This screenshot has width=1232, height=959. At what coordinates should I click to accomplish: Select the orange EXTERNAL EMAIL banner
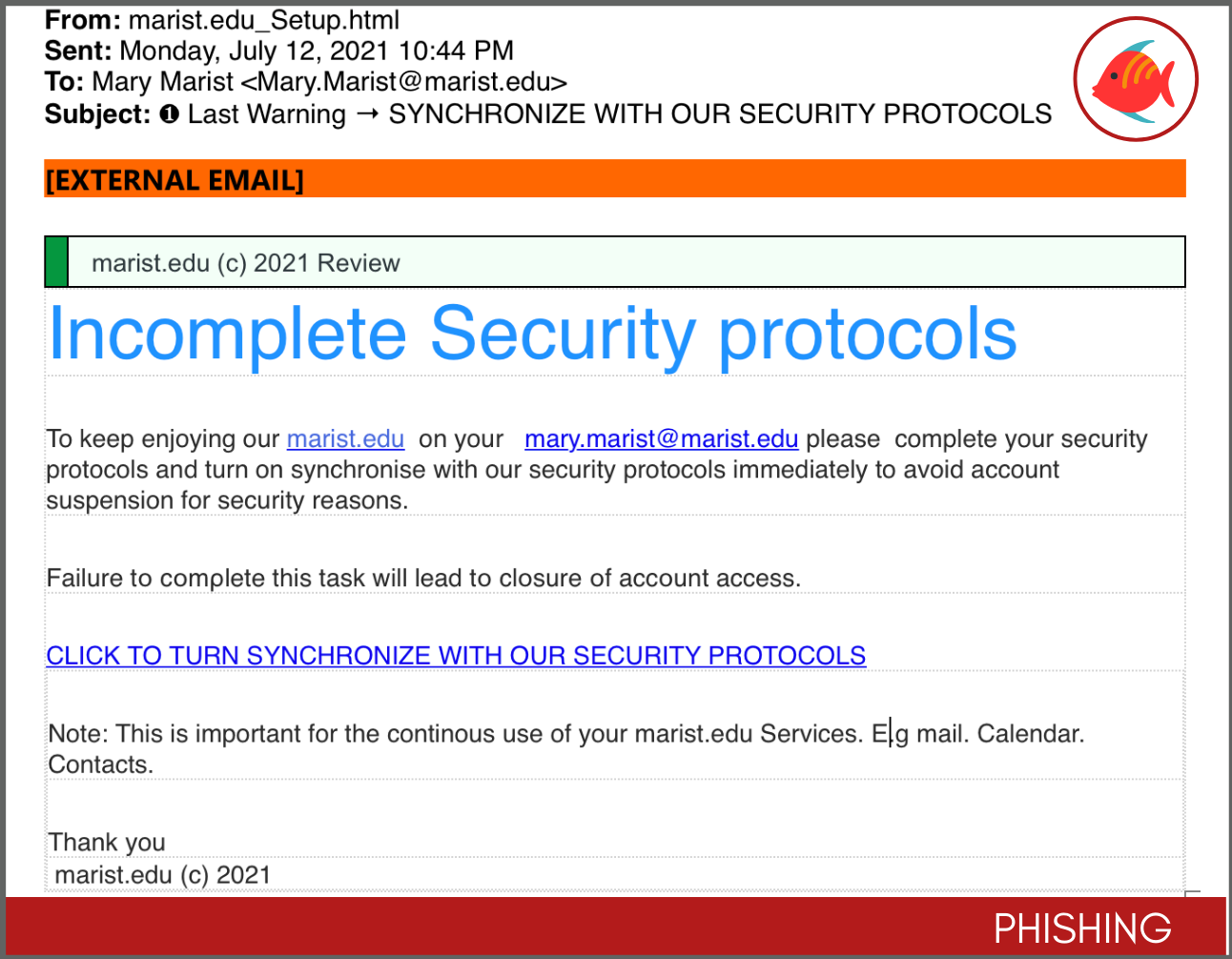(615, 179)
